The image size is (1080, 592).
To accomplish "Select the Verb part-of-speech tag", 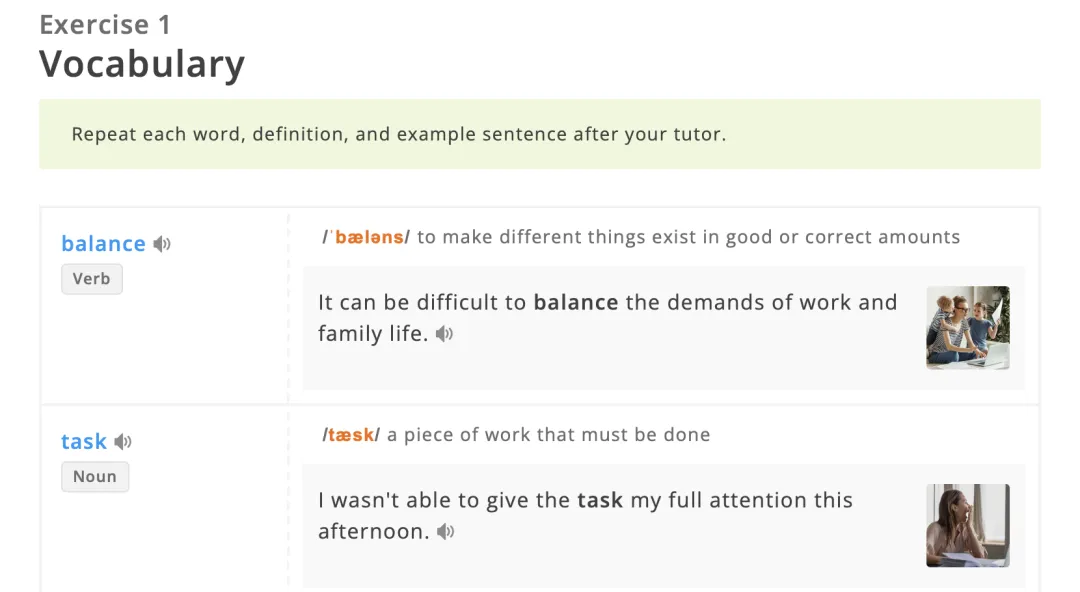I will coord(92,279).
